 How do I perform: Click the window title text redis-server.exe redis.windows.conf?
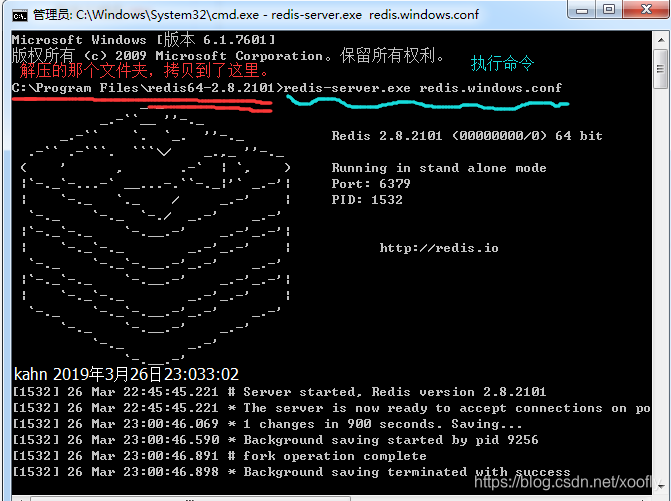(375, 15)
